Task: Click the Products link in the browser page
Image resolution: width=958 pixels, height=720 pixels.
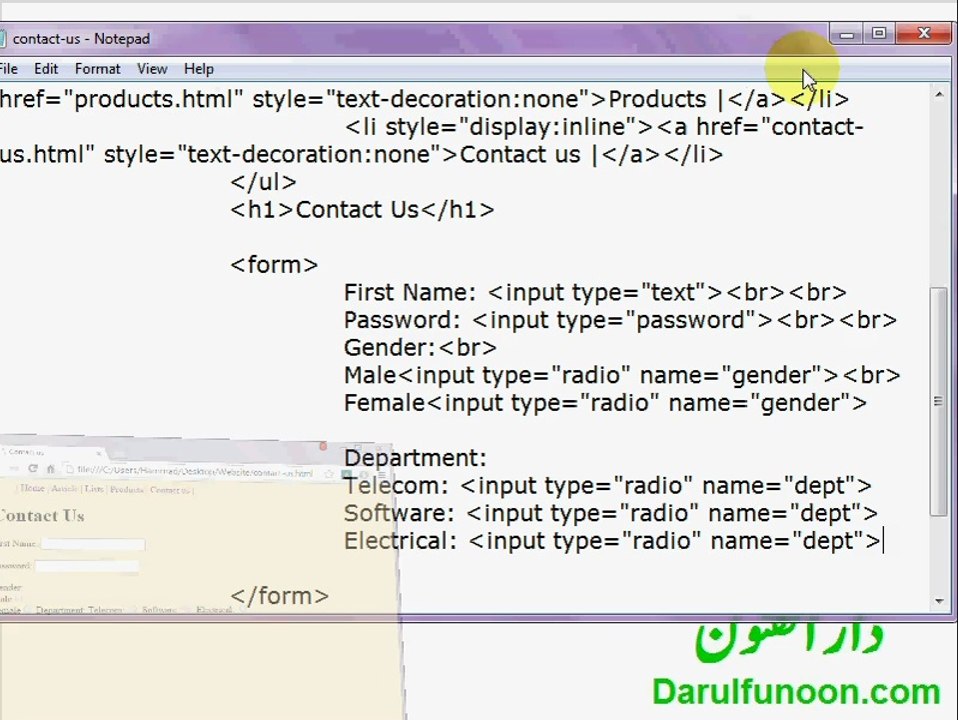Action: (126, 490)
